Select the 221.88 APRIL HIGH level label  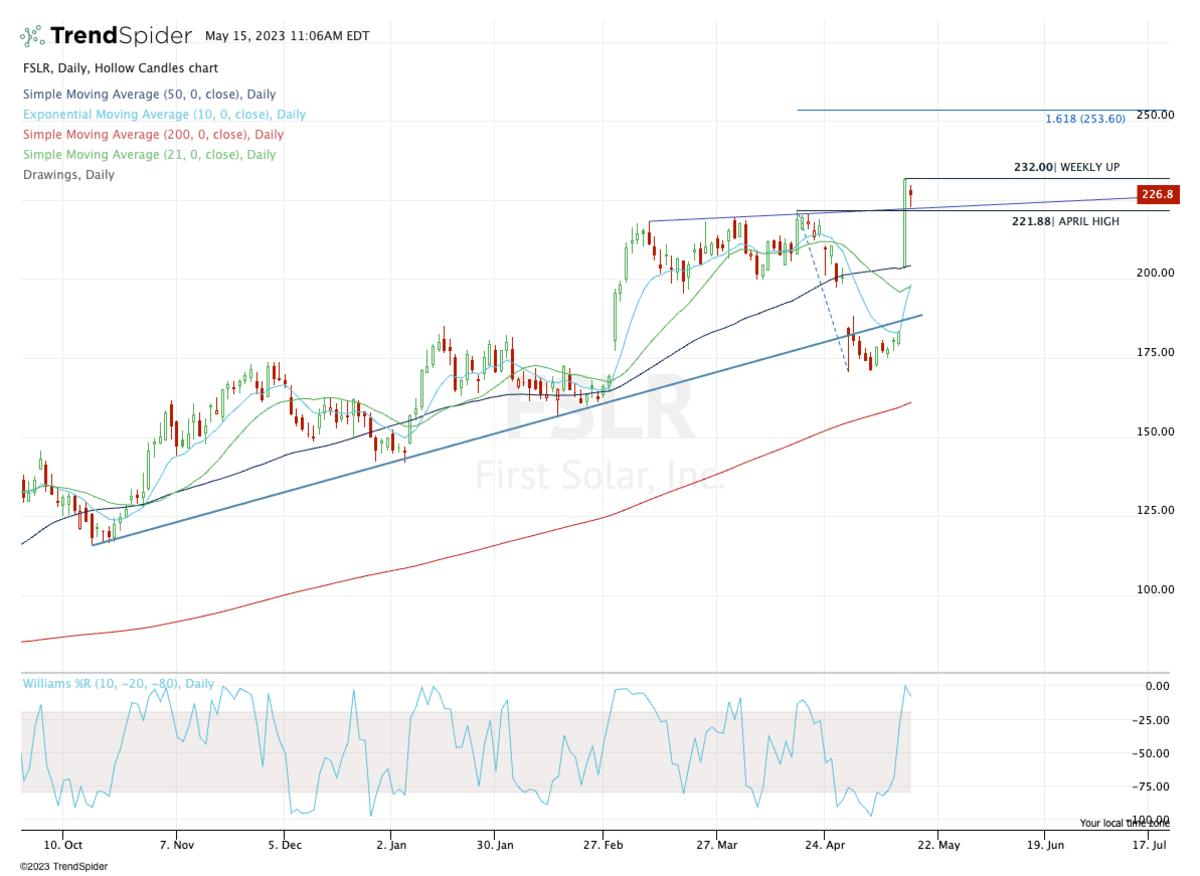point(1066,221)
